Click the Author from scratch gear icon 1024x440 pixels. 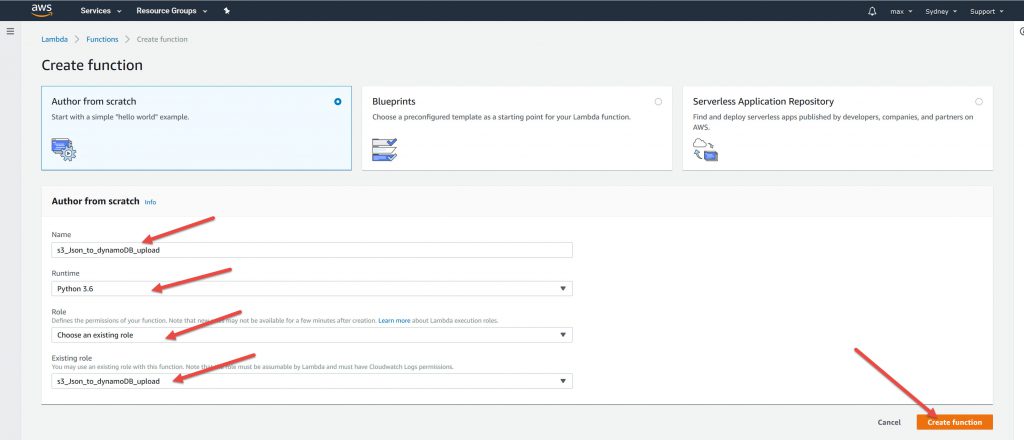tap(64, 150)
